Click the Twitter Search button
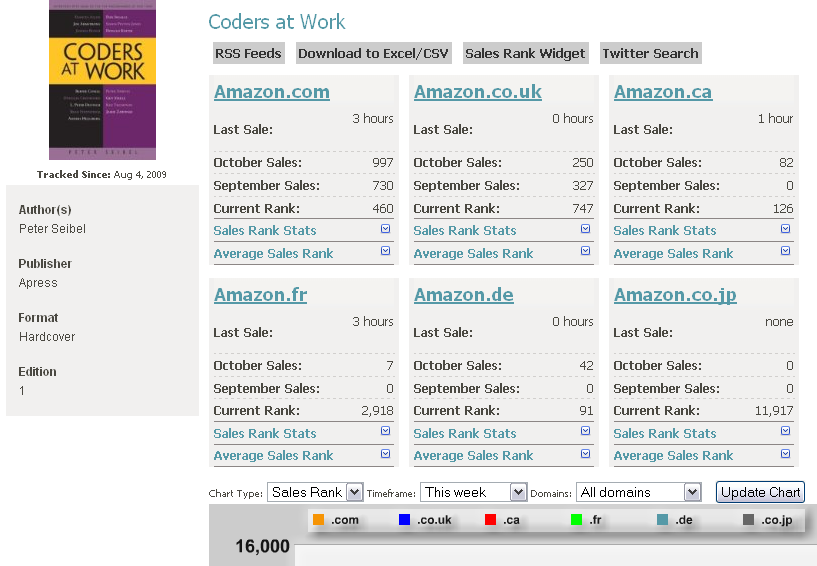This screenshot has width=817, height=566. (650, 53)
